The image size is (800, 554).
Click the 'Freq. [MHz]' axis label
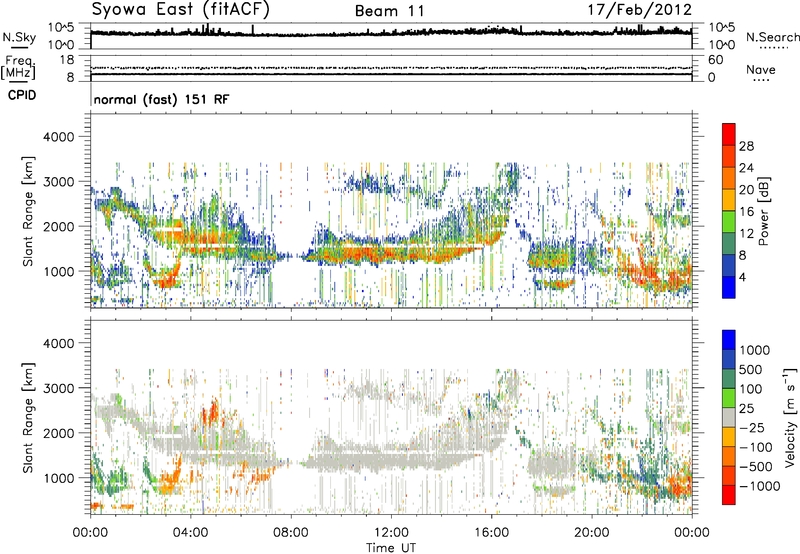coord(19,67)
